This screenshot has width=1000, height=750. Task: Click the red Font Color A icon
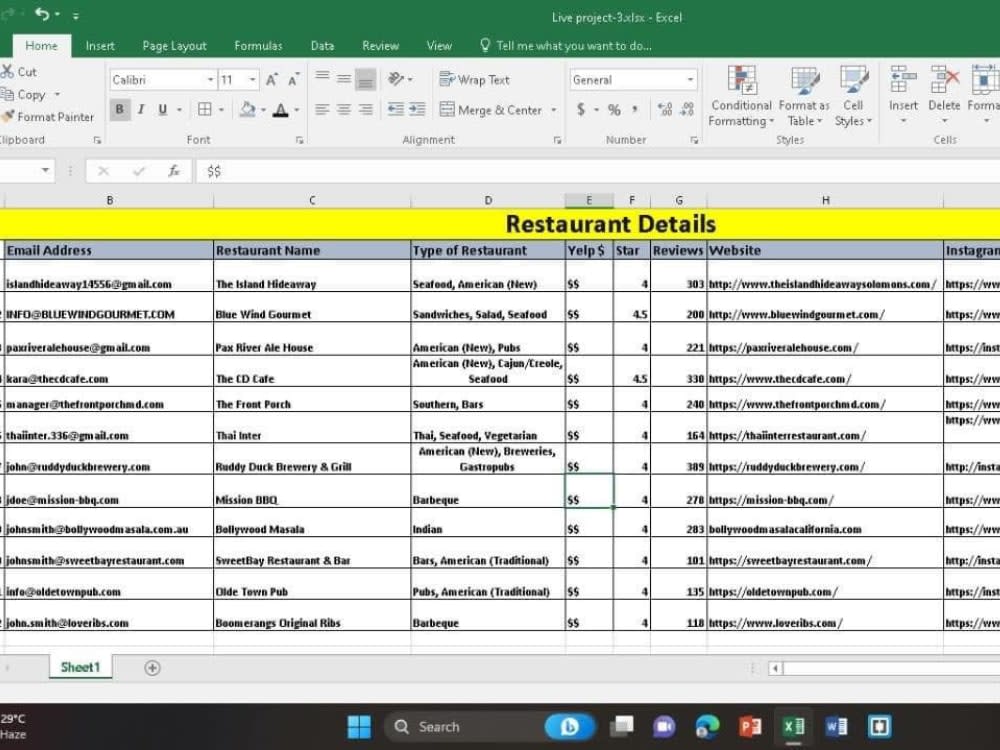click(x=281, y=110)
